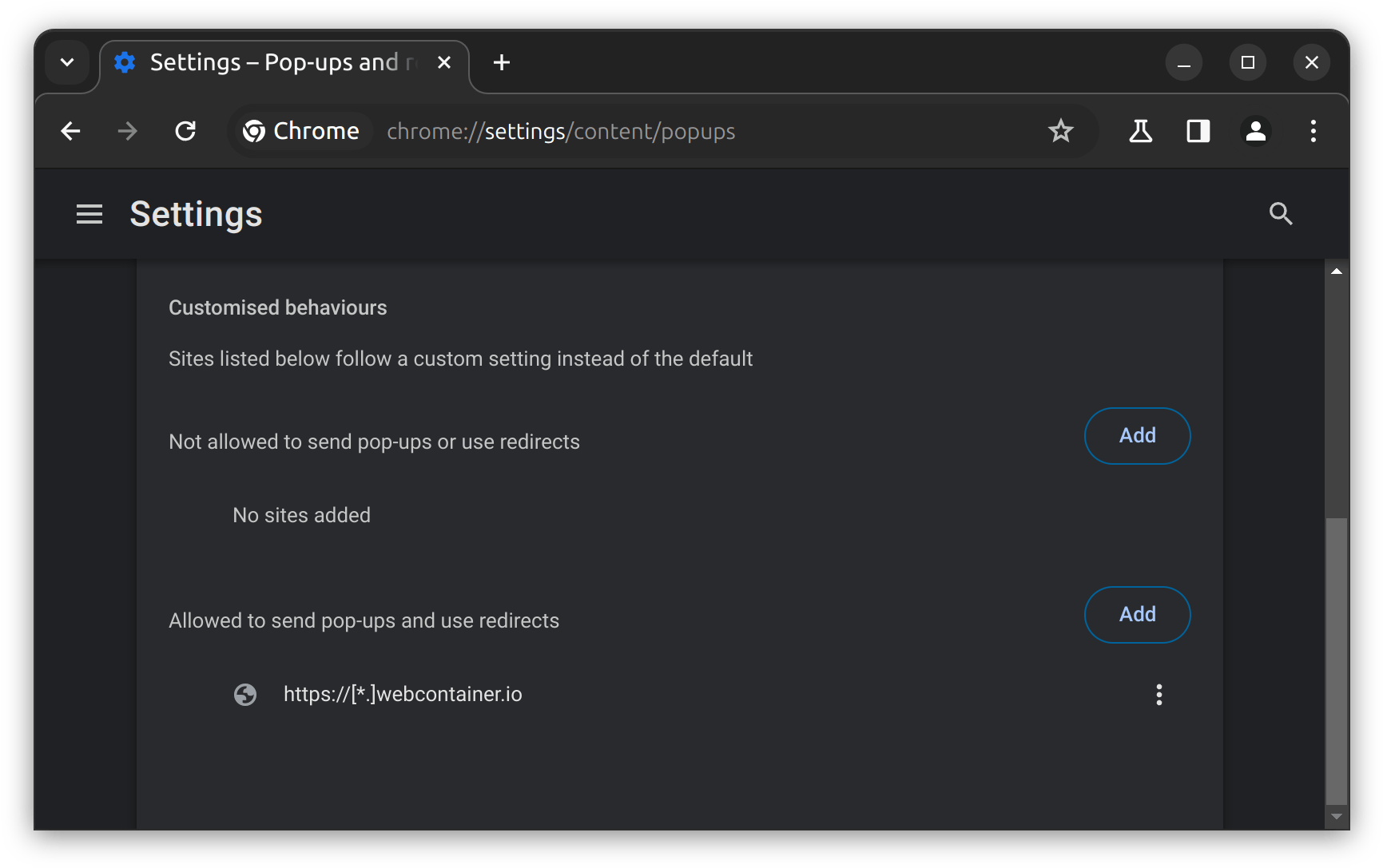Expand the tab search dropdown arrow
The width and height of the screenshot is (1383, 868).
click(x=67, y=62)
